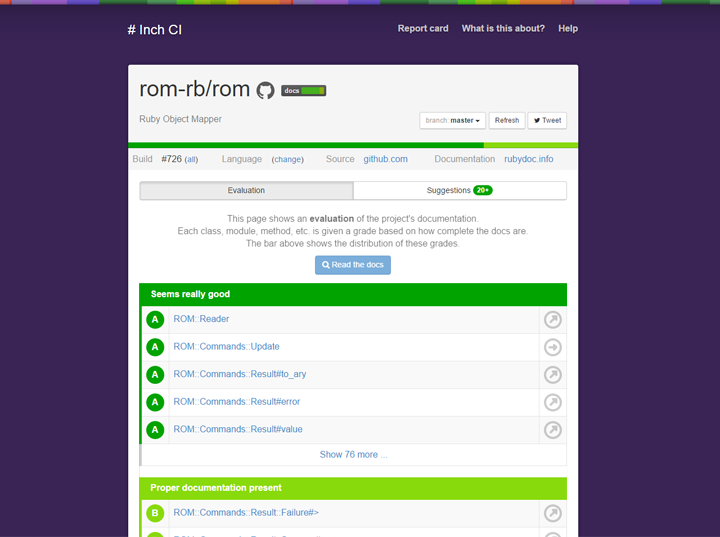720x537 pixels.
Task: Click the Seems really good section header
Action: pos(353,294)
